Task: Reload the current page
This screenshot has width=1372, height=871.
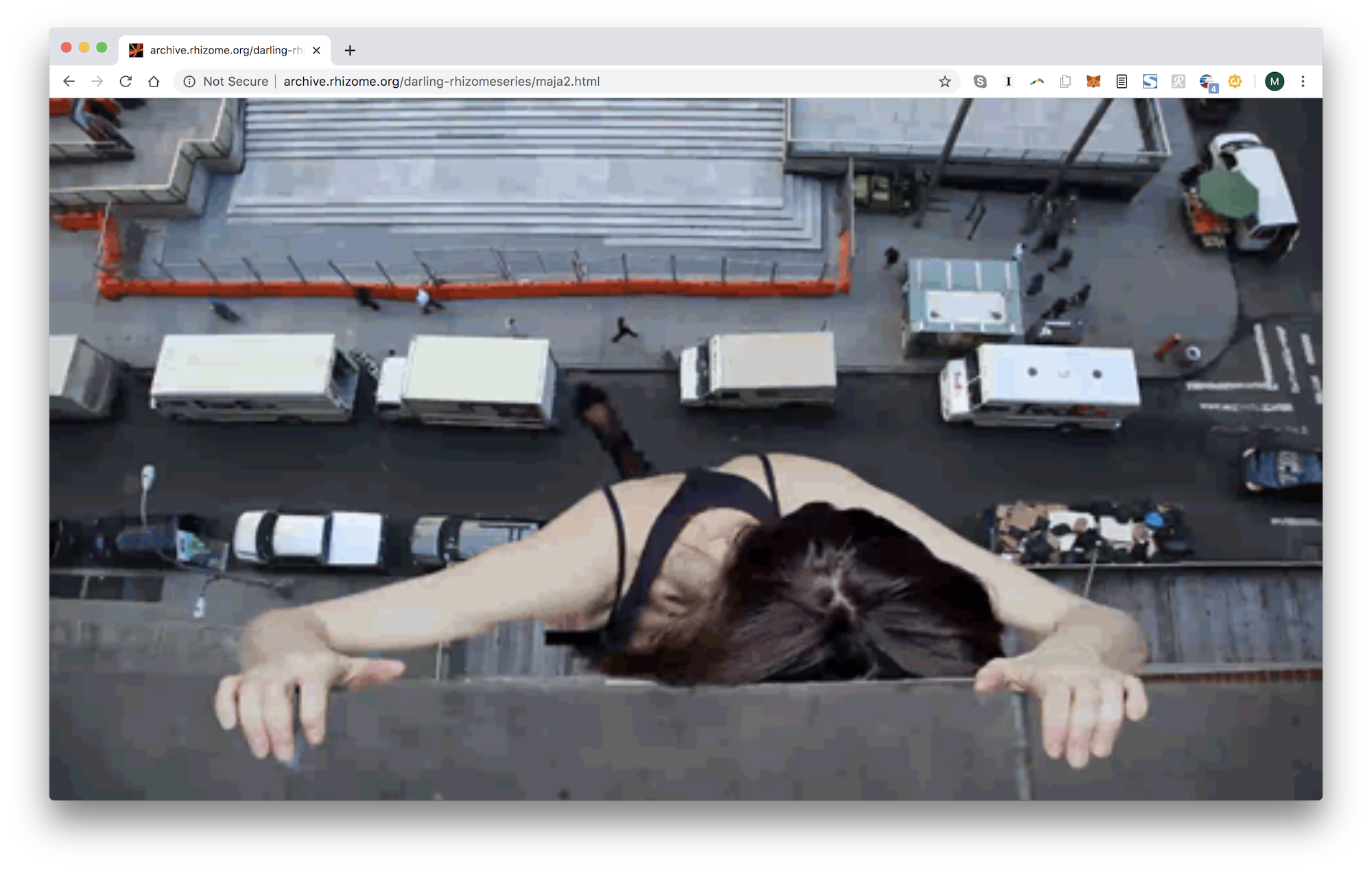Action: click(x=126, y=82)
